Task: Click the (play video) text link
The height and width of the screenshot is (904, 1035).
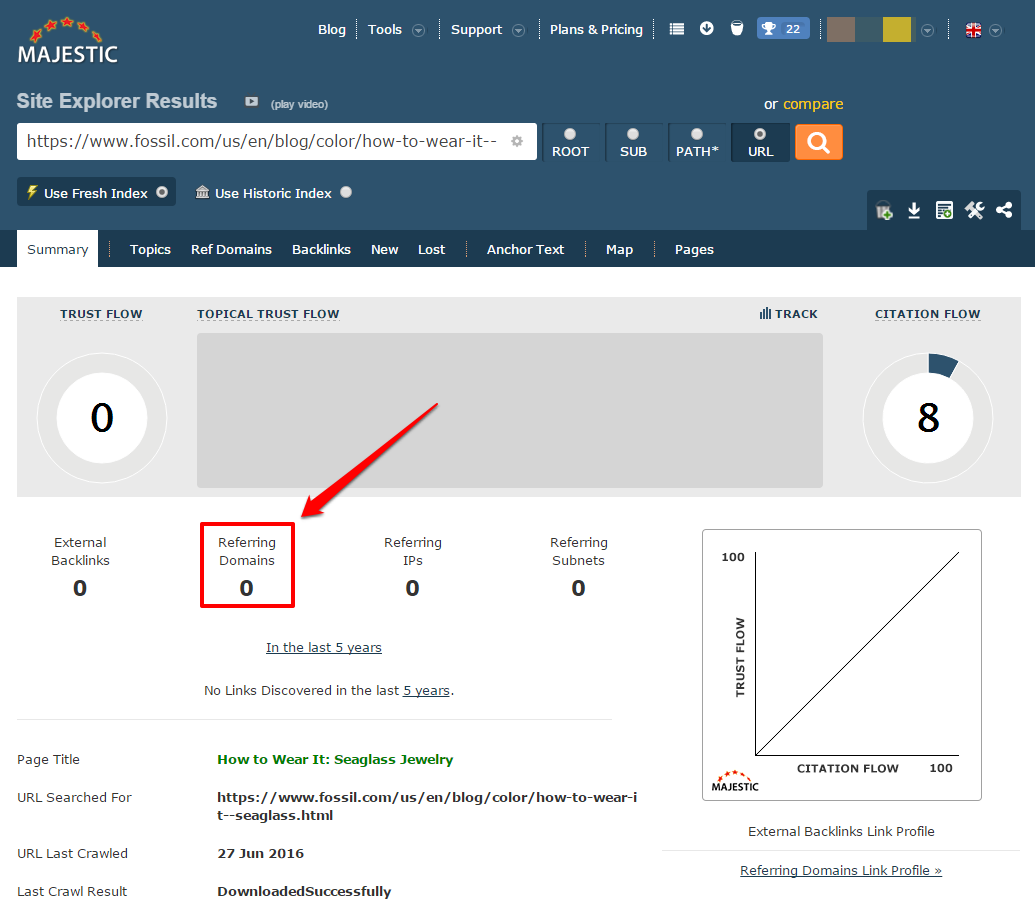Action: [299, 104]
